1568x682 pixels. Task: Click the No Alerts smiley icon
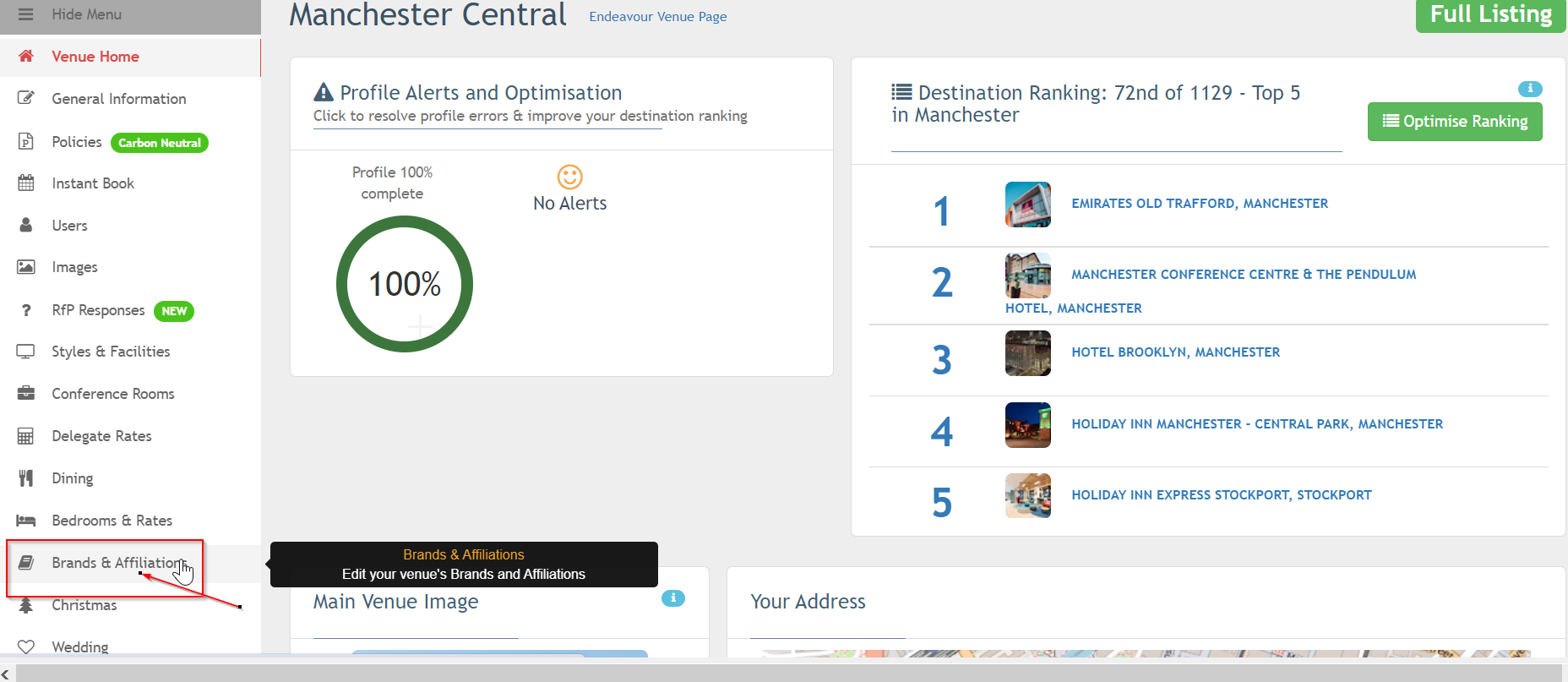570,177
